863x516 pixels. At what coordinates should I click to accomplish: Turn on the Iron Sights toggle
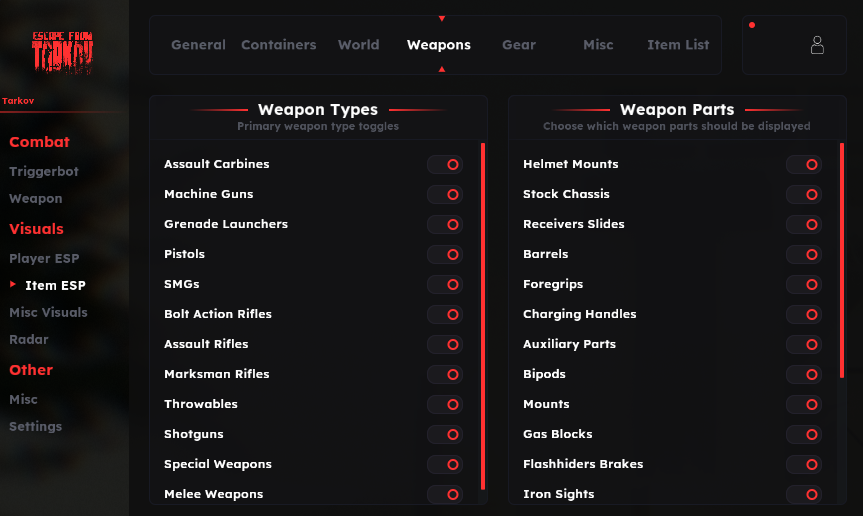pyautogui.click(x=804, y=494)
